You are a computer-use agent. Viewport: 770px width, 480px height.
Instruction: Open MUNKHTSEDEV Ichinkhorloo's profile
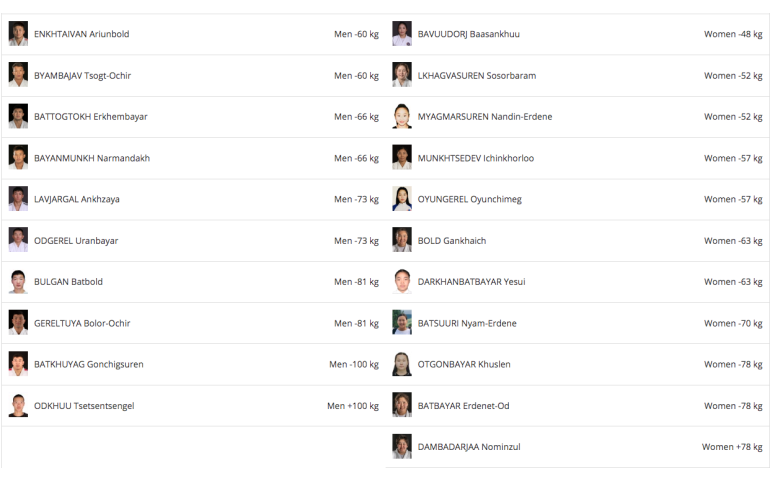point(476,158)
